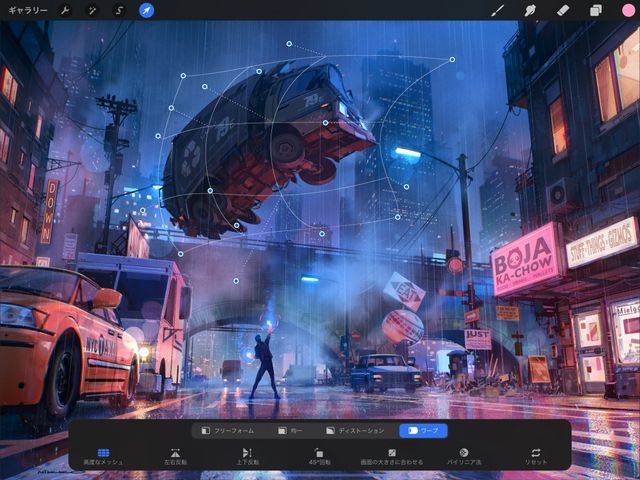This screenshot has width=640, height=480.
Task: Return to the ギャラリー gallery
Action: (x=28, y=10)
